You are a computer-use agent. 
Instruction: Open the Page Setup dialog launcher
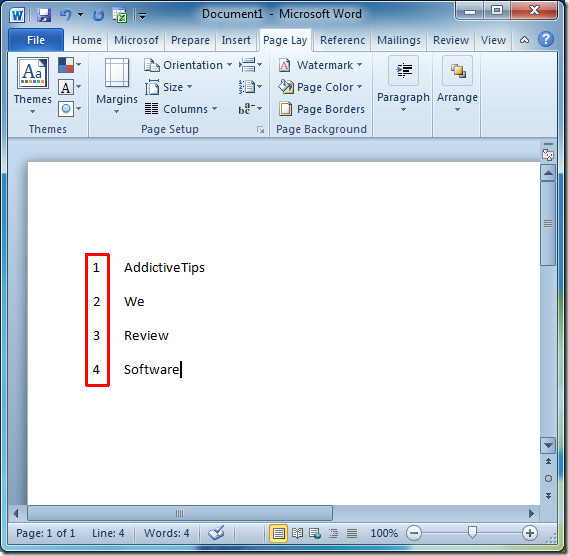click(260, 130)
